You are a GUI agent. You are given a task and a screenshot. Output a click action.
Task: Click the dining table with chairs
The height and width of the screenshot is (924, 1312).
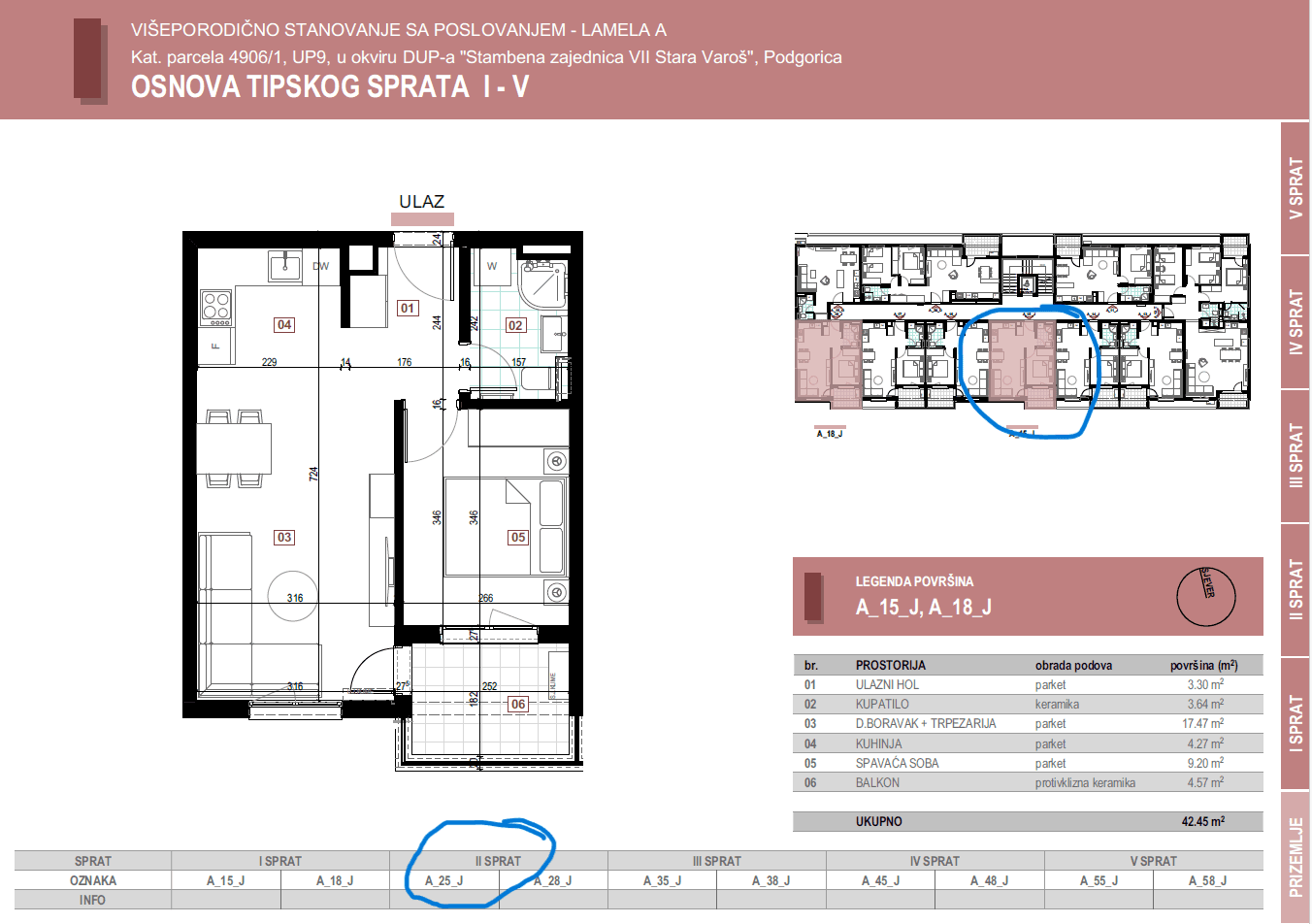234,448
